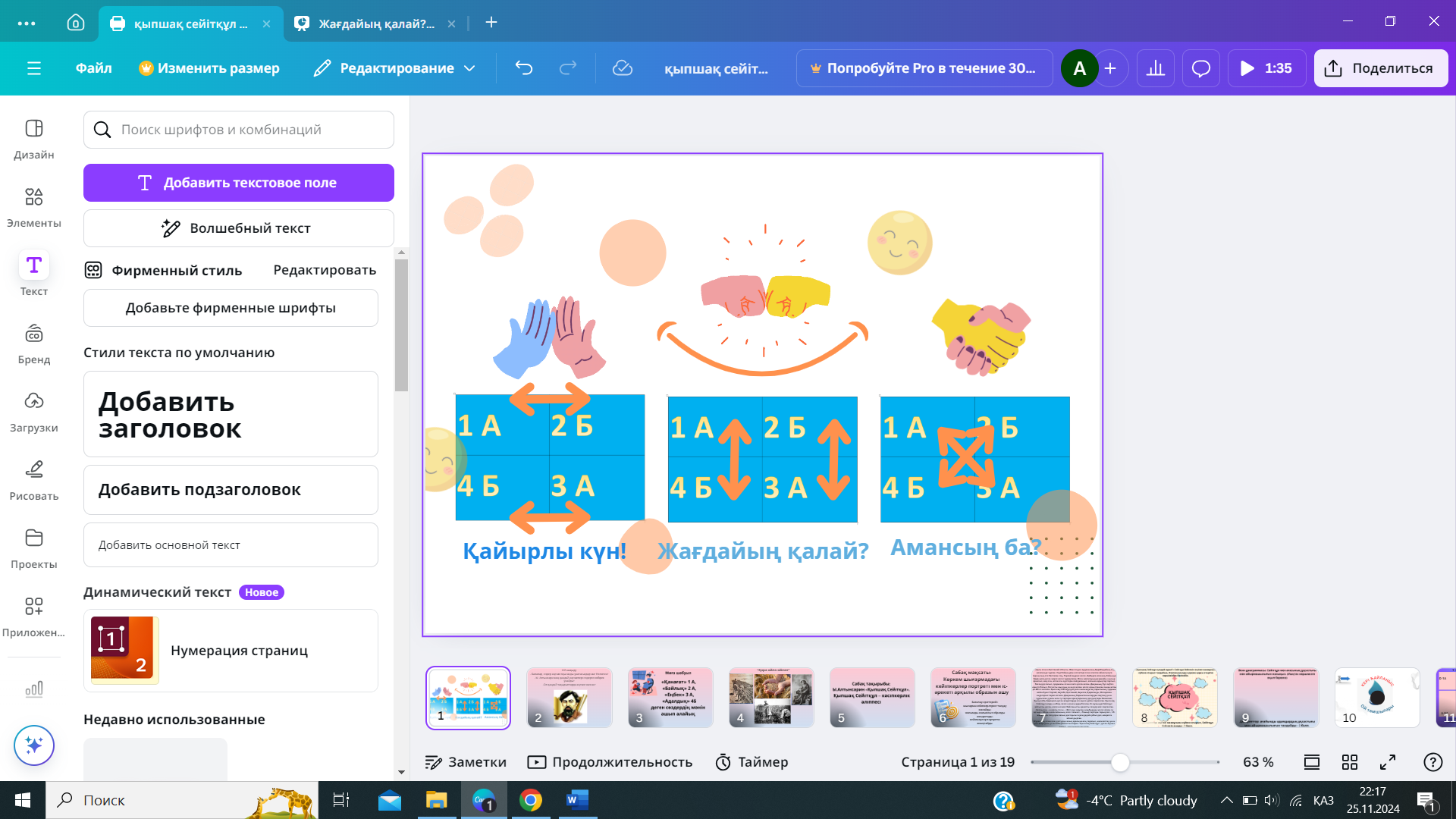Open the Brand panel (Бренд)

(x=33, y=343)
